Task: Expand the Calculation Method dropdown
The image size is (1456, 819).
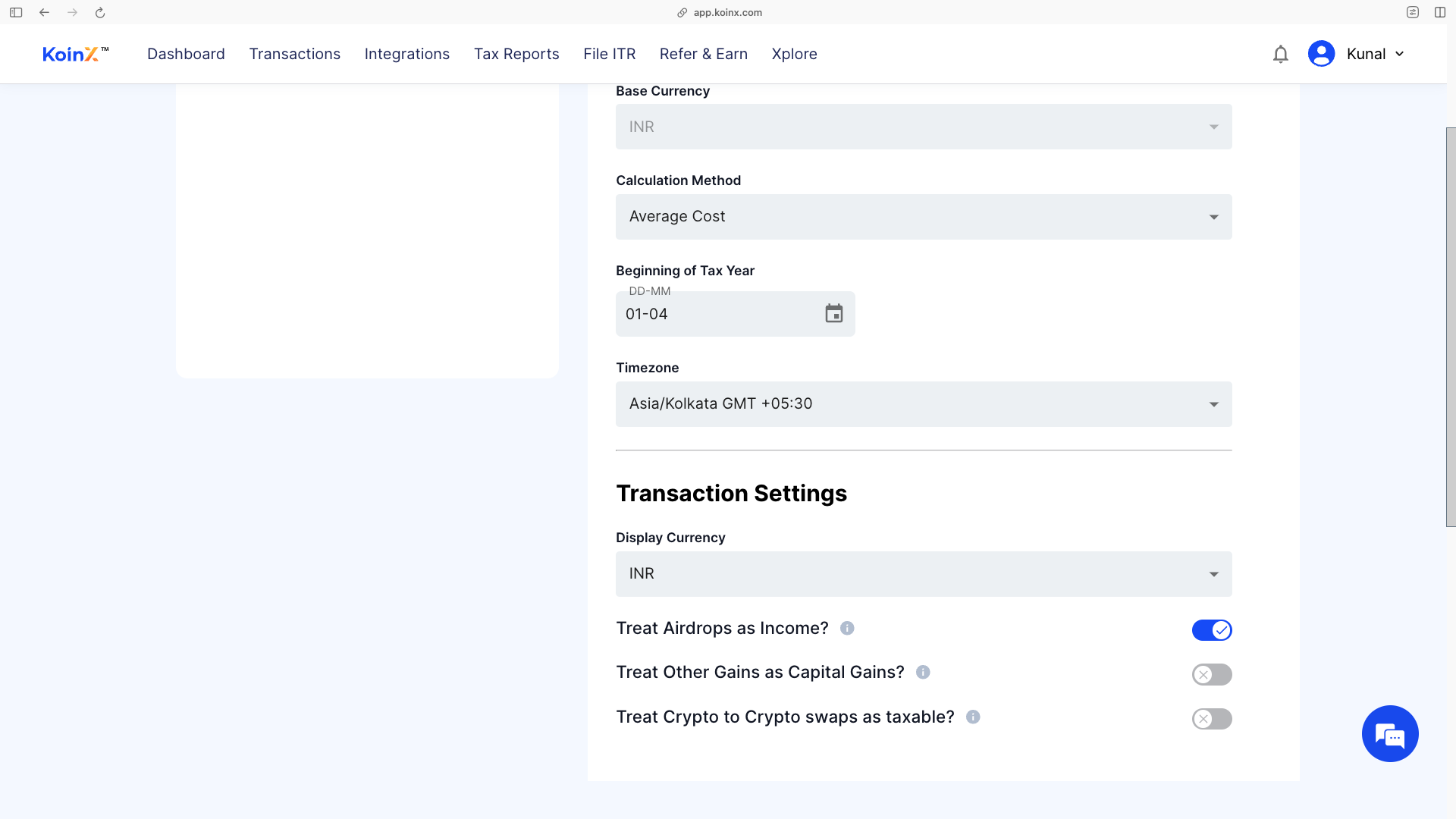Action: [923, 216]
